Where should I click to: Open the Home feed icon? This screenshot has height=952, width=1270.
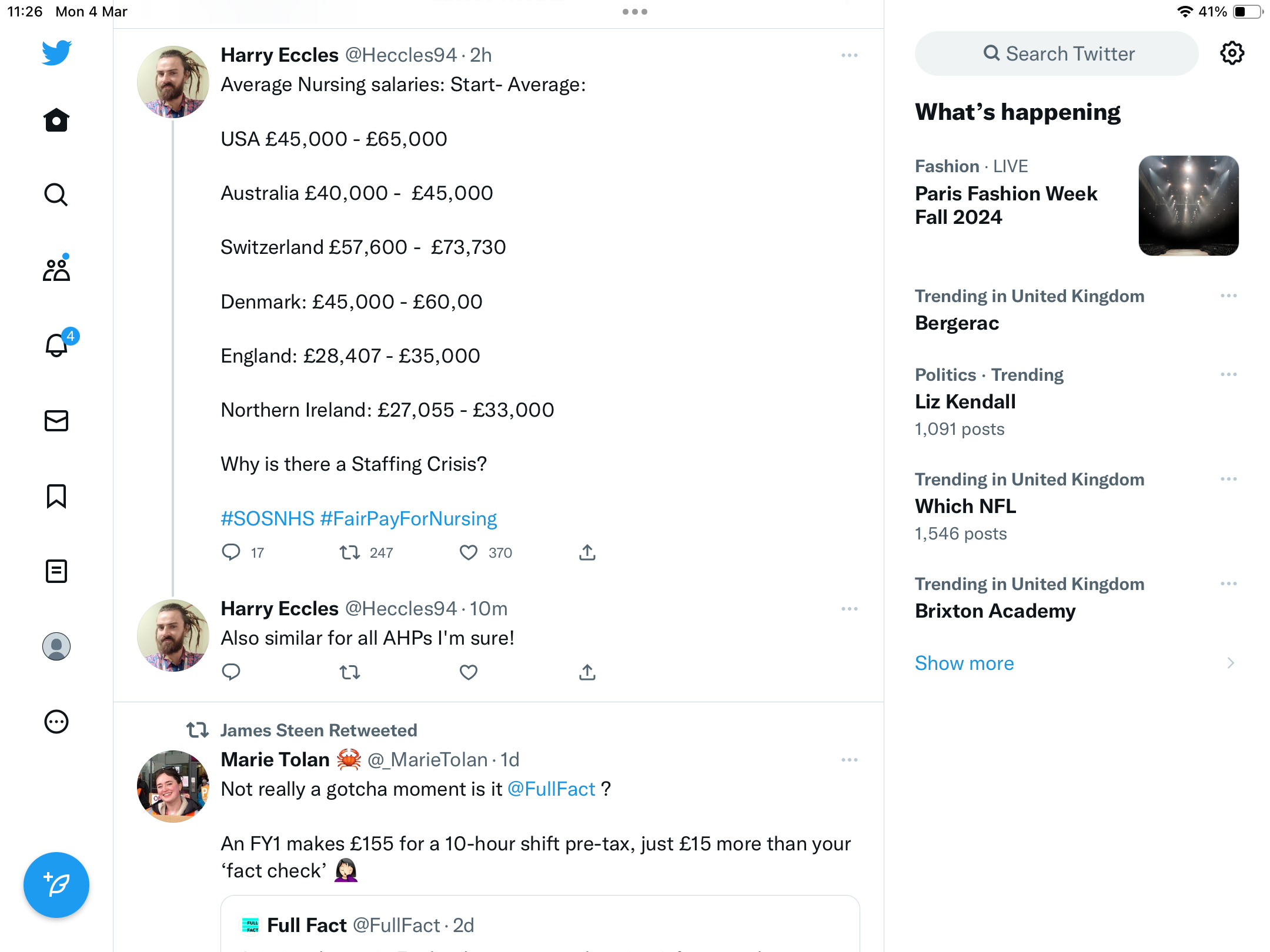tap(56, 120)
